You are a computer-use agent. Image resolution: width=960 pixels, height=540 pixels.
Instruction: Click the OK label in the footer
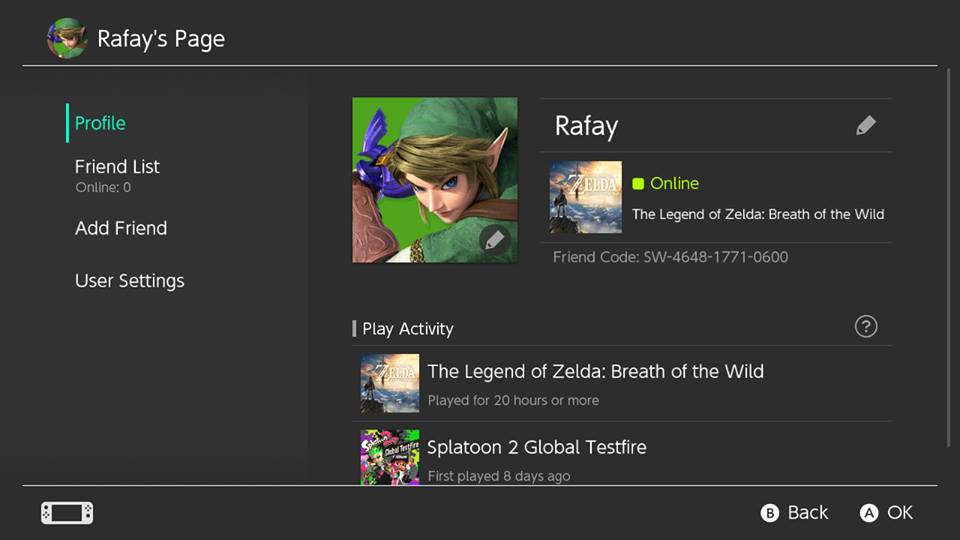(900, 513)
